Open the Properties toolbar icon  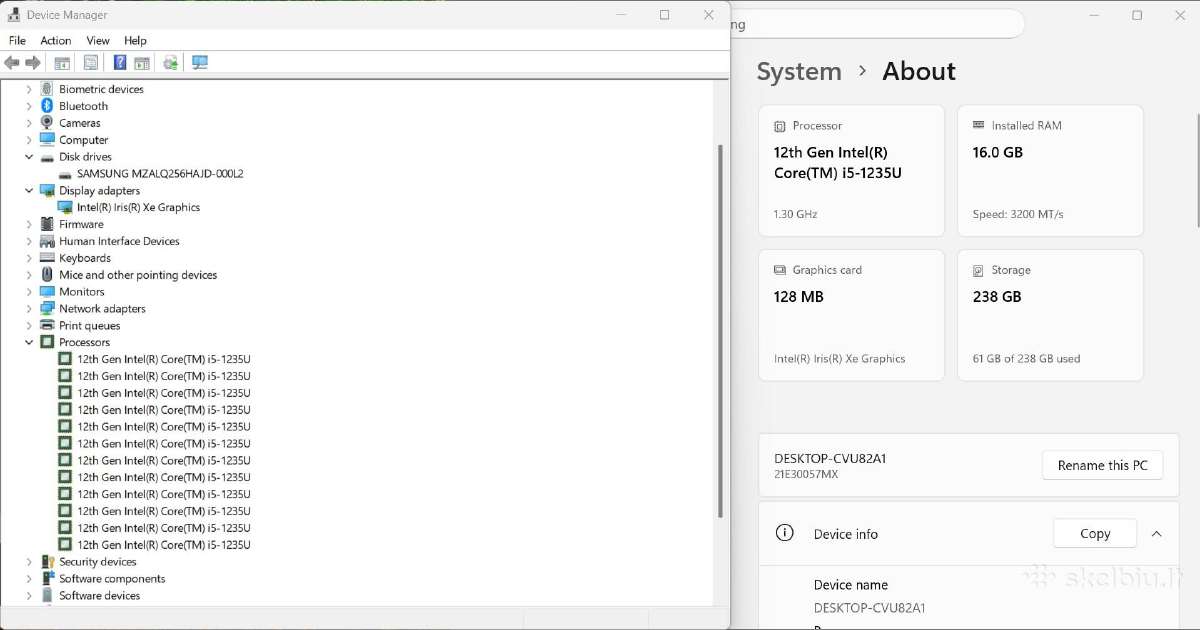pyautogui.click(x=91, y=63)
